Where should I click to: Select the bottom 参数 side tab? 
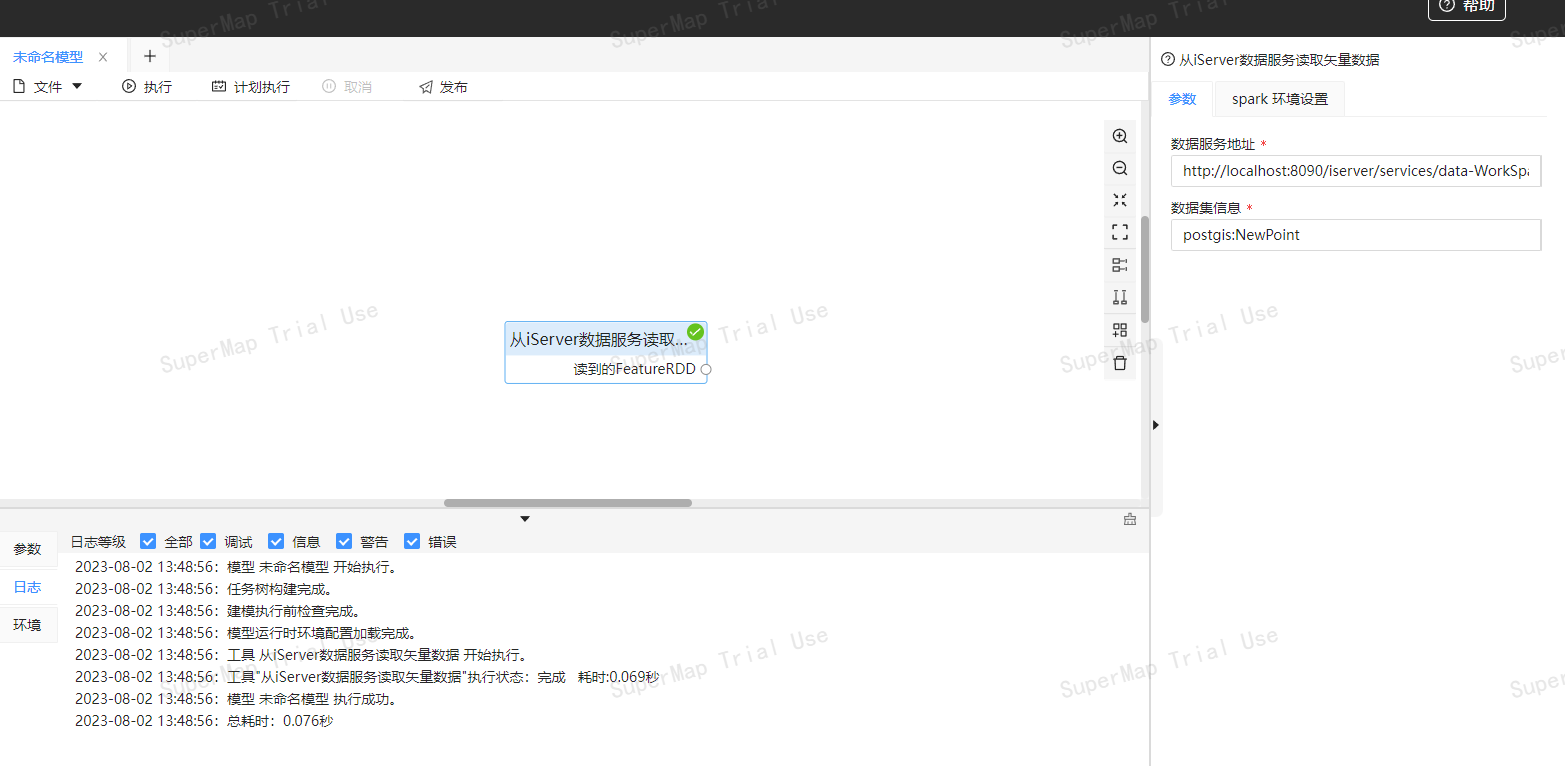pyautogui.click(x=28, y=549)
